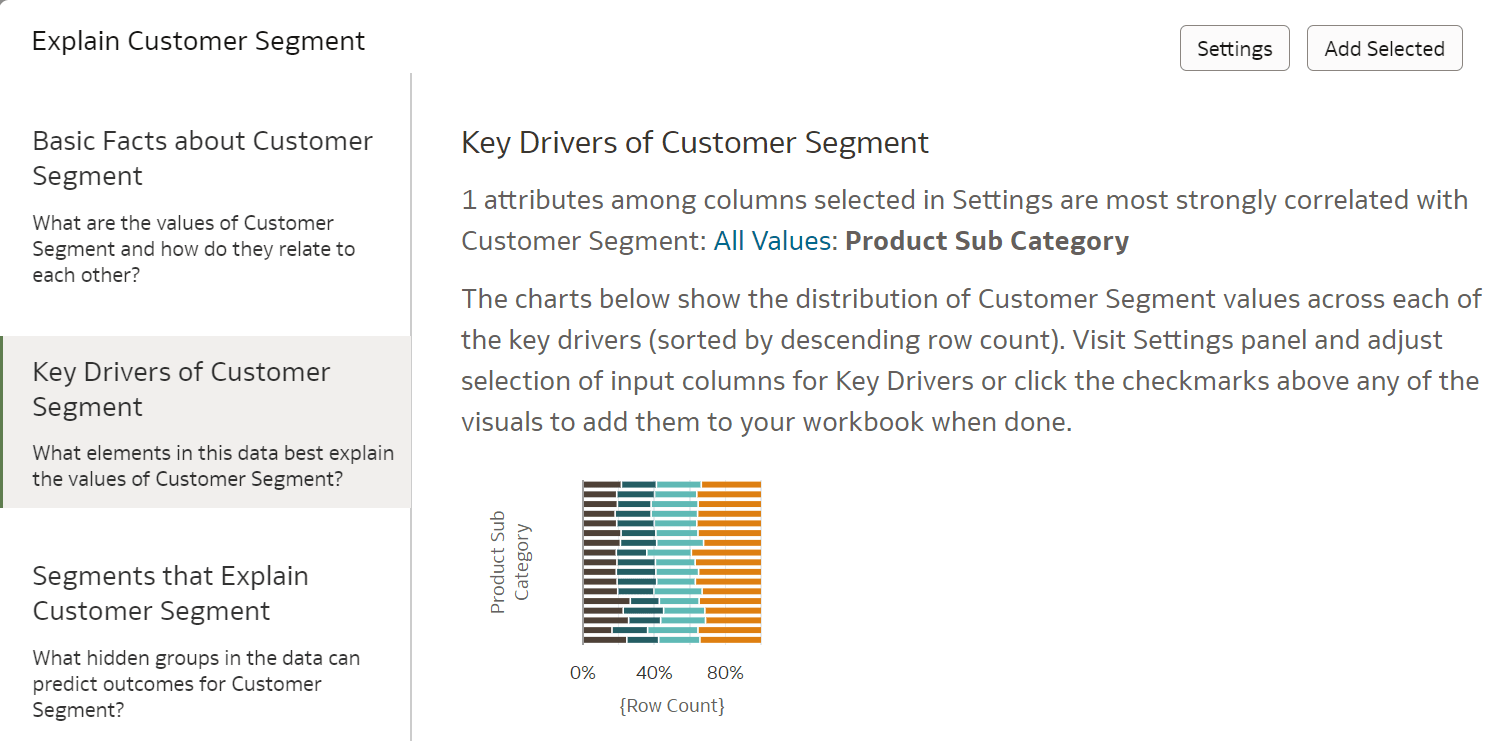Click the 80% axis tick label

coord(725,672)
